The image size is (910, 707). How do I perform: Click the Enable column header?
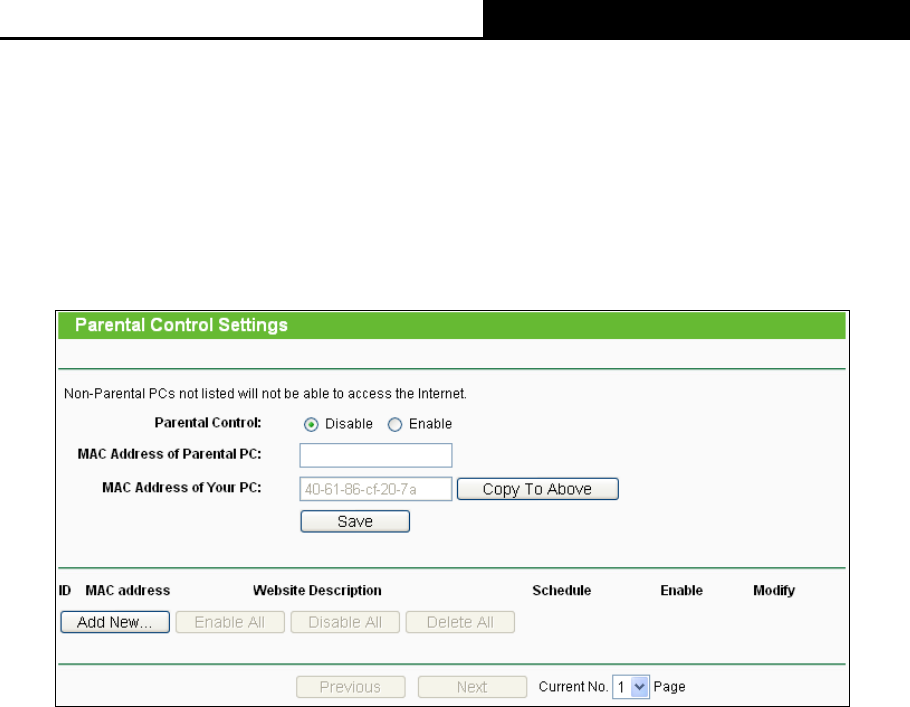681,590
